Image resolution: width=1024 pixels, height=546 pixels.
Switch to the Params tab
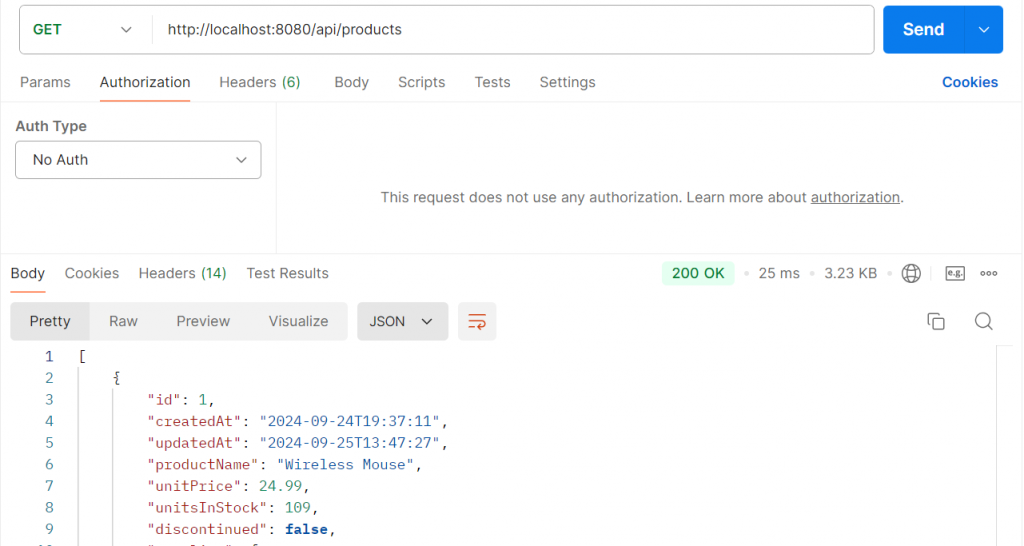(45, 82)
